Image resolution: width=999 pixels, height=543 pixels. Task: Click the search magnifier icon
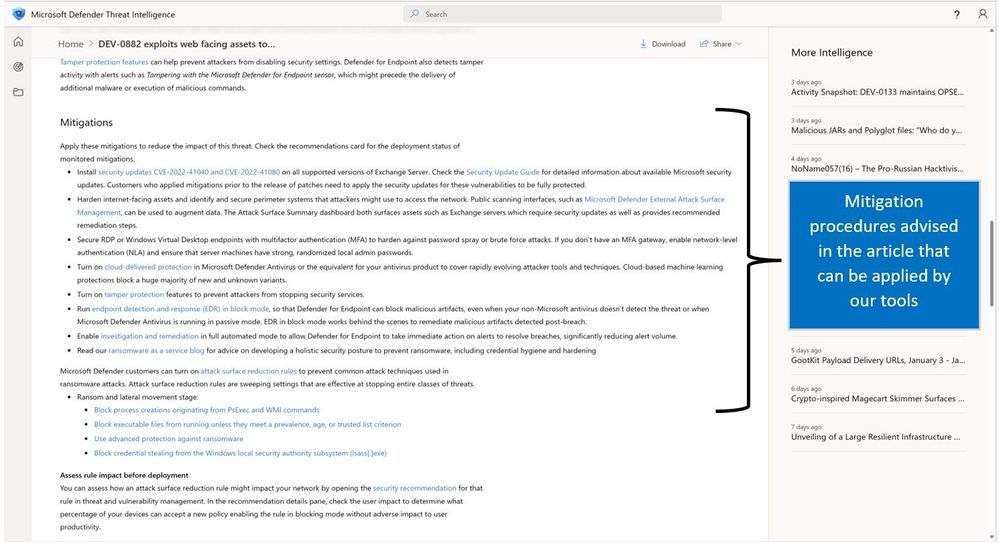[415, 13]
